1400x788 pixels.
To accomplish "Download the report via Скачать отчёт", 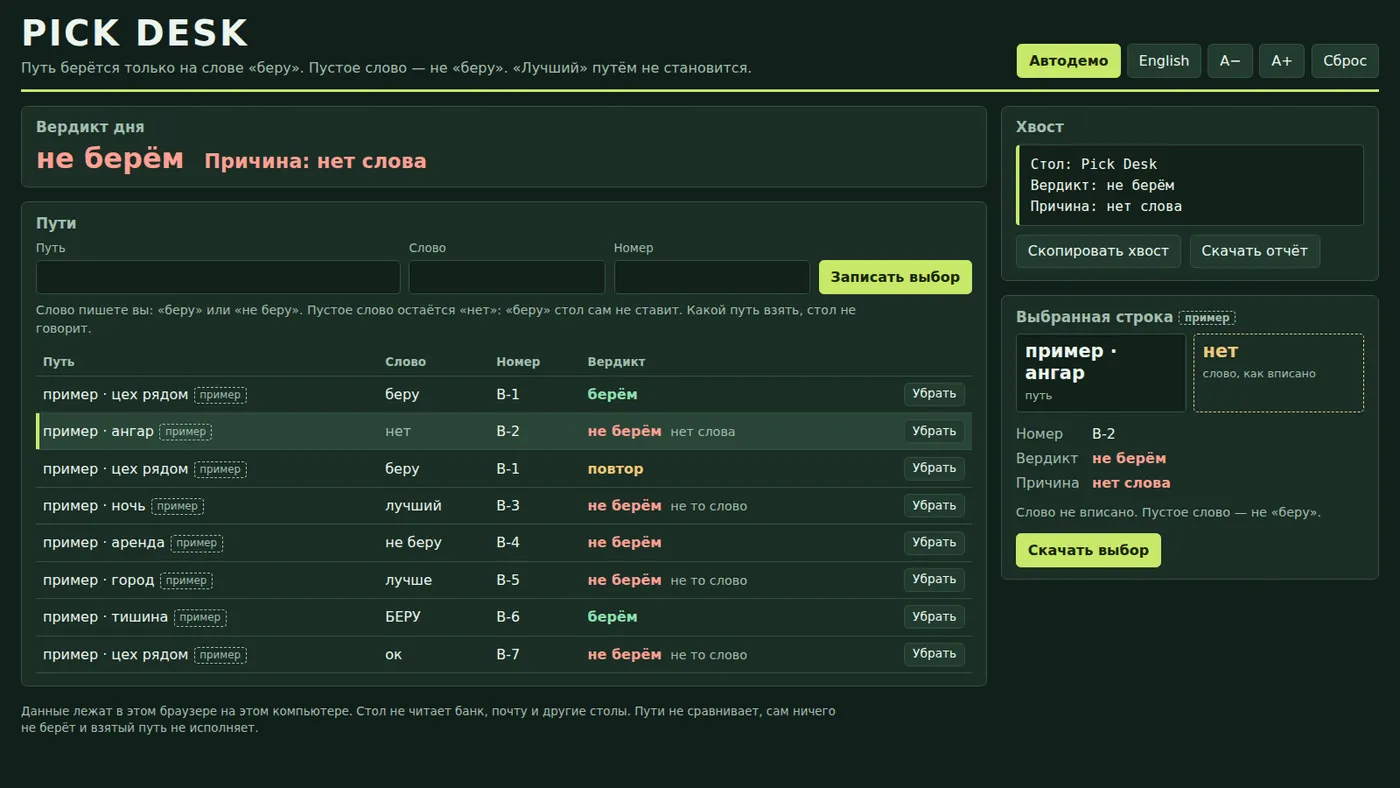I will (x=1255, y=251).
